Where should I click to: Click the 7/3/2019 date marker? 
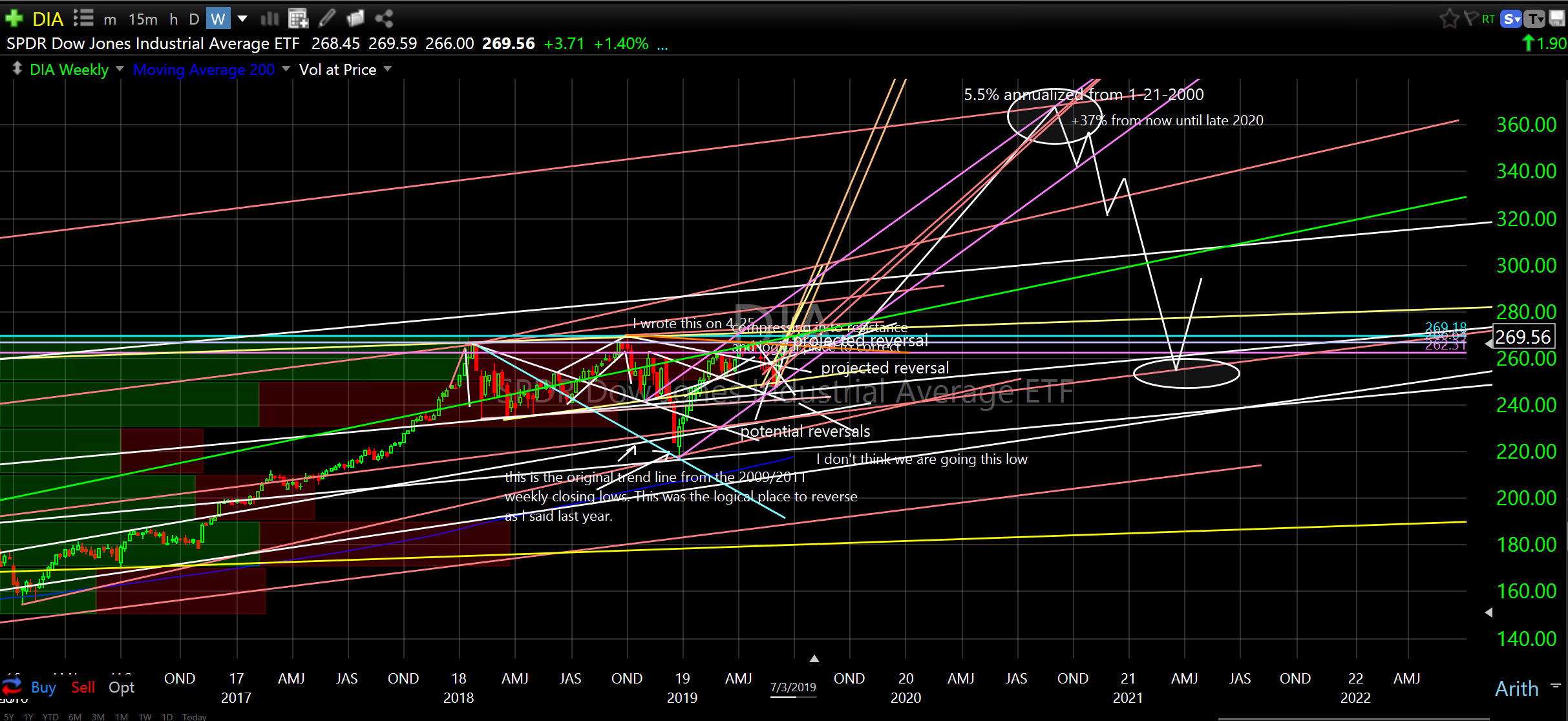click(x=793, y=687)
